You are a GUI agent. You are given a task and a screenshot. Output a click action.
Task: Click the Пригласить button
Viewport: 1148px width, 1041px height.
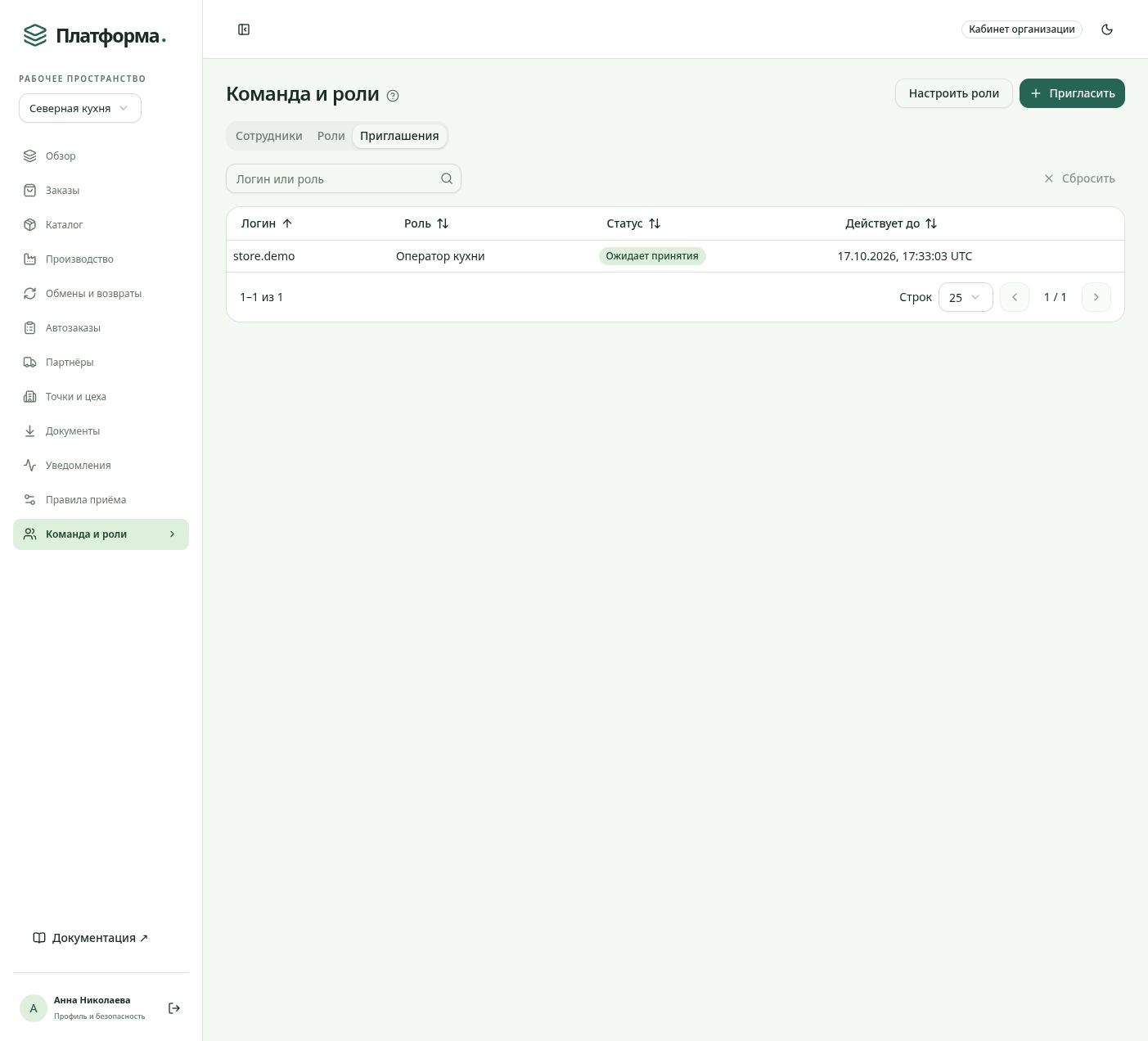coord(1072,93)
